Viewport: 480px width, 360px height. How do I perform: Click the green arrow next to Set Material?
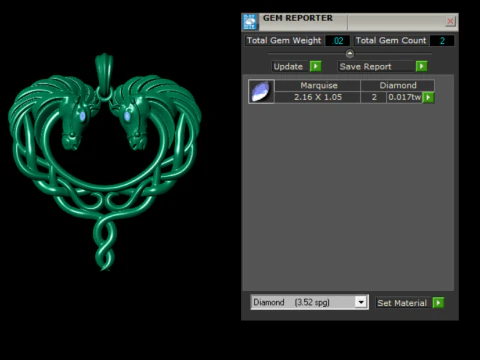click(438, 303)
